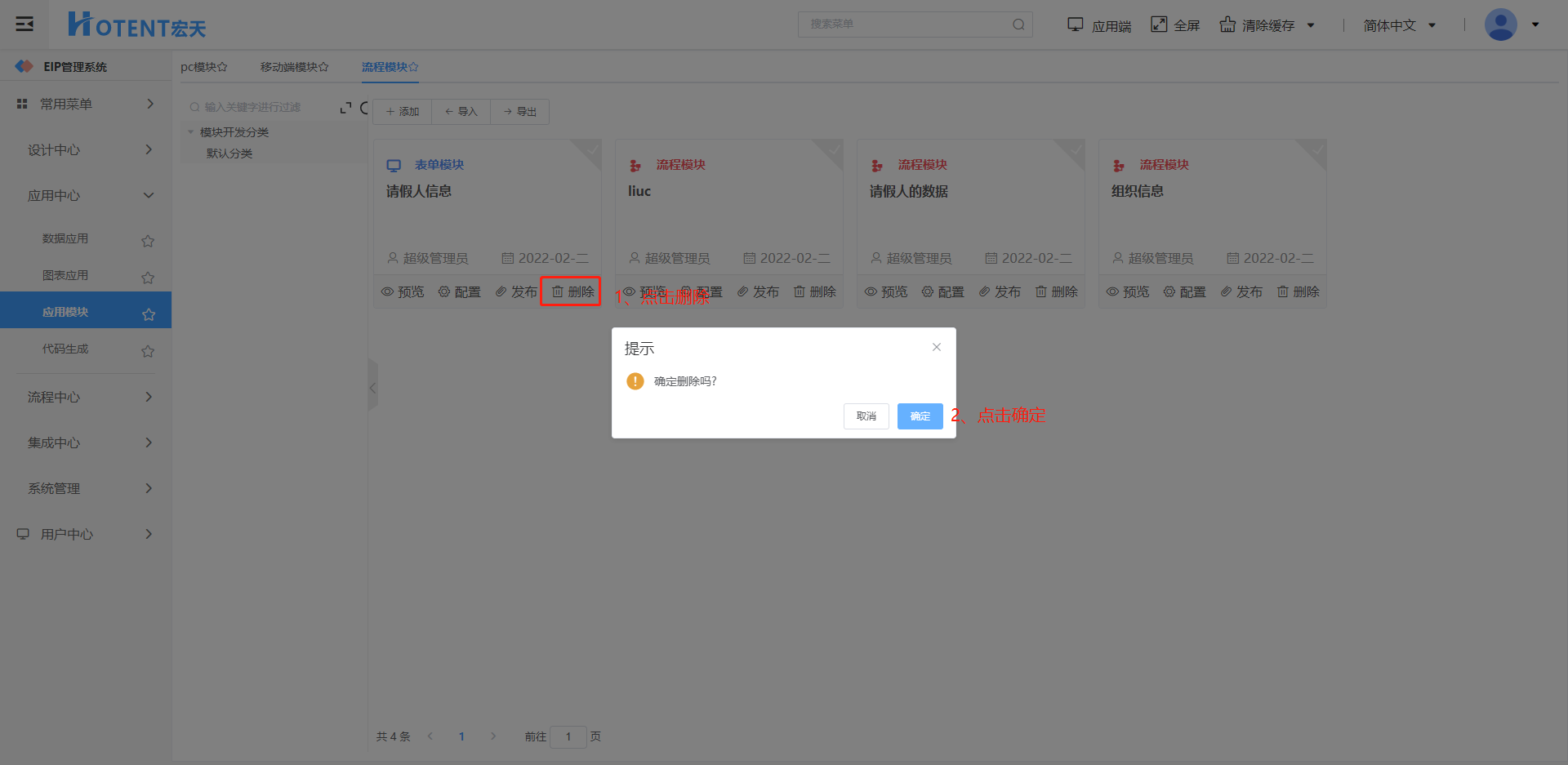1568x765 pixels.
Task: Click 取消 in the delete dialog
Action: coord(866,416)
